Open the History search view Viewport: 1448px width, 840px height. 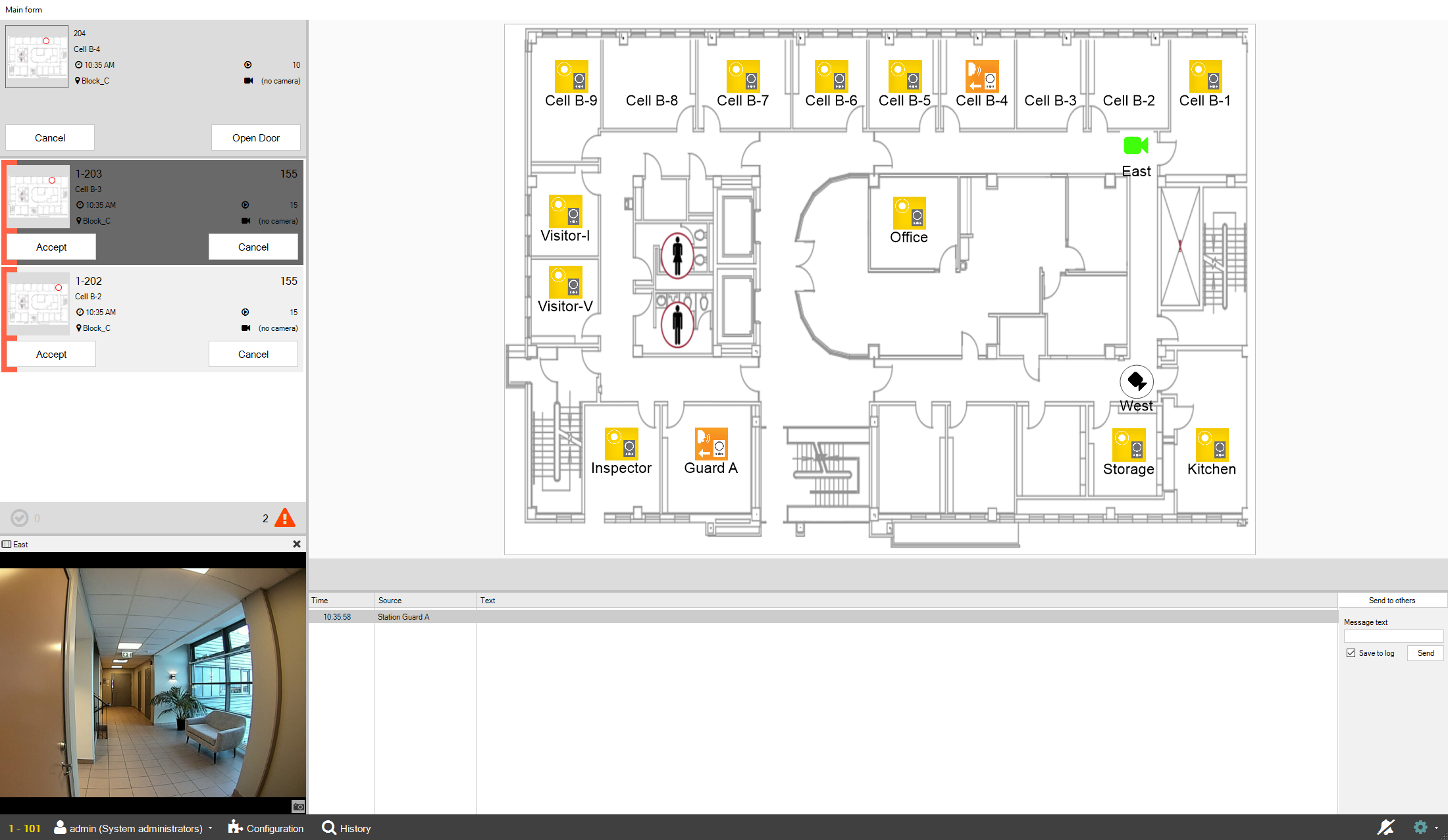tap(346, 828)
